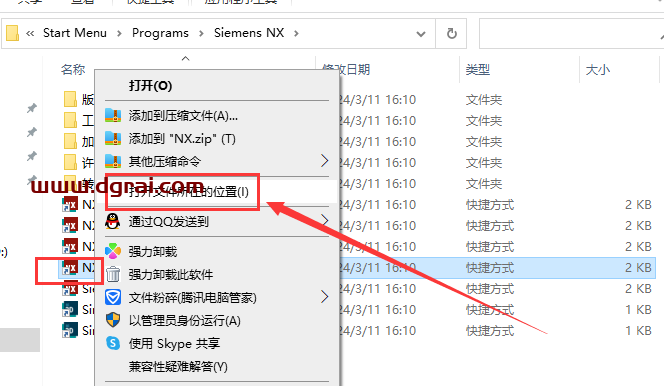Sort by 大小 column header
The height and width of the screenshot is (386, 664).
[x=598, y=69]
